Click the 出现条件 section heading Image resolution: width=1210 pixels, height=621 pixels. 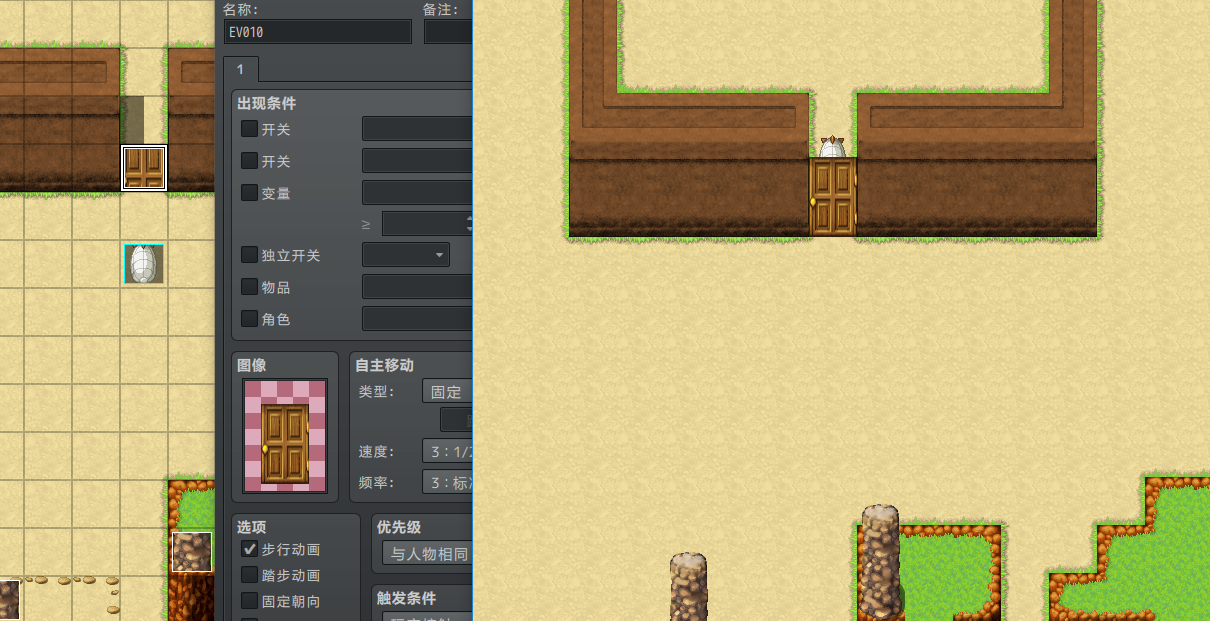(266, 103)
